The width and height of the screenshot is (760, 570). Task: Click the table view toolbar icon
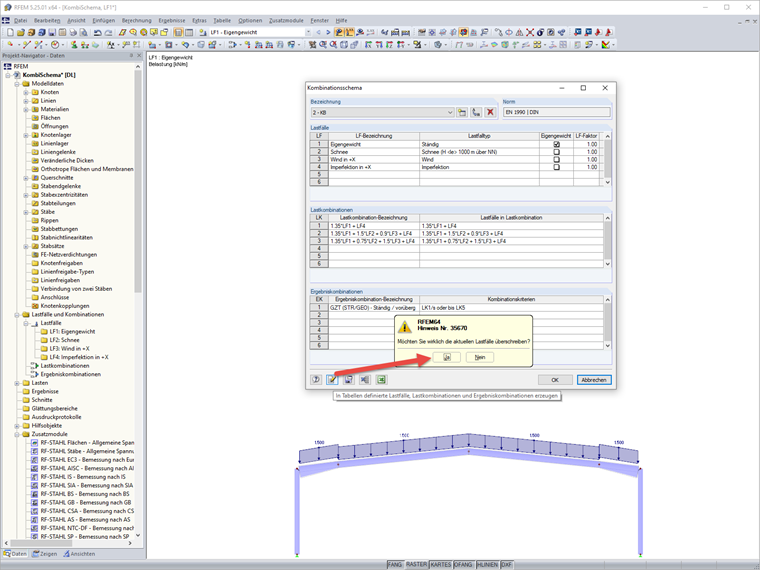(189, 32)
